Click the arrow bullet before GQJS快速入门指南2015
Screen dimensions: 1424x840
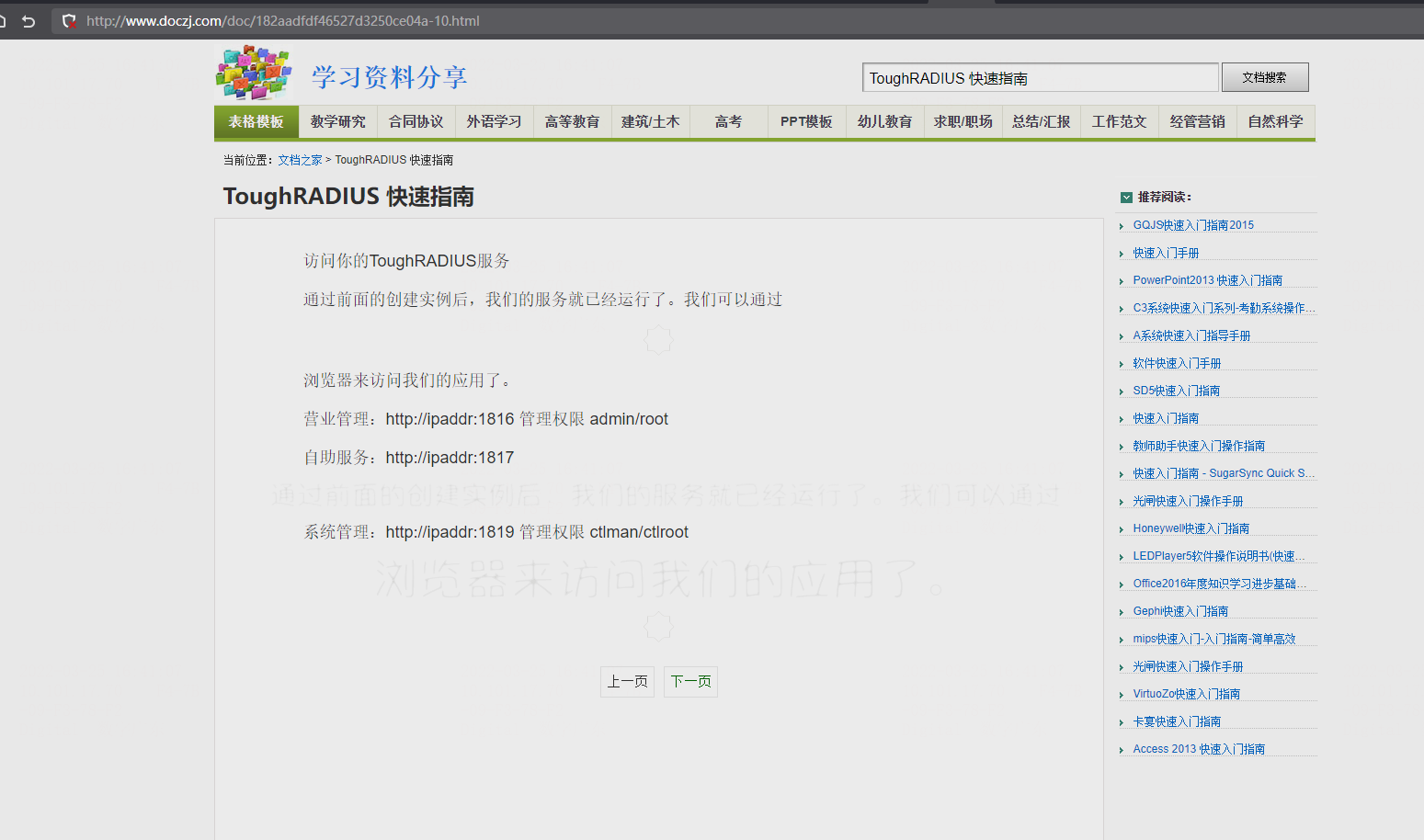pyautogui.click(x=1121, y=225)
